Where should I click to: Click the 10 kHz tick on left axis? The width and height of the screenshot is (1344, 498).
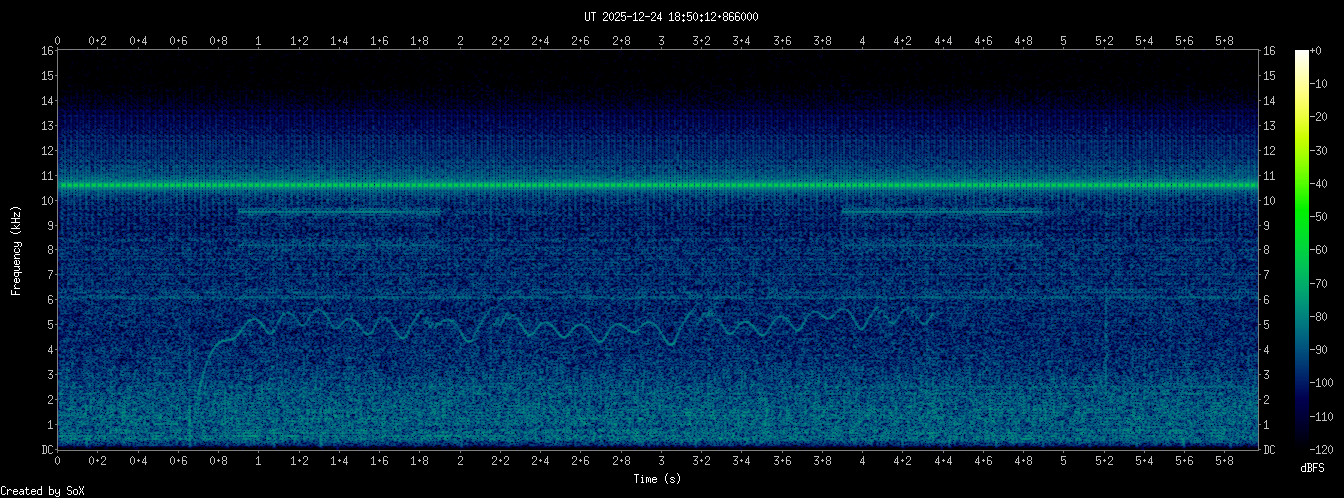[x=47, y=200]
